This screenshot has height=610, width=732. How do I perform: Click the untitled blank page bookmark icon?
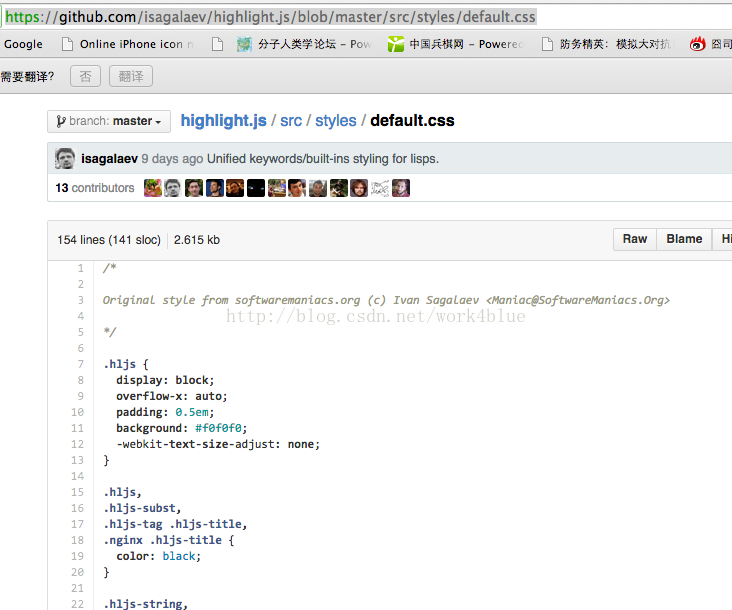click(x=217, y=44)
